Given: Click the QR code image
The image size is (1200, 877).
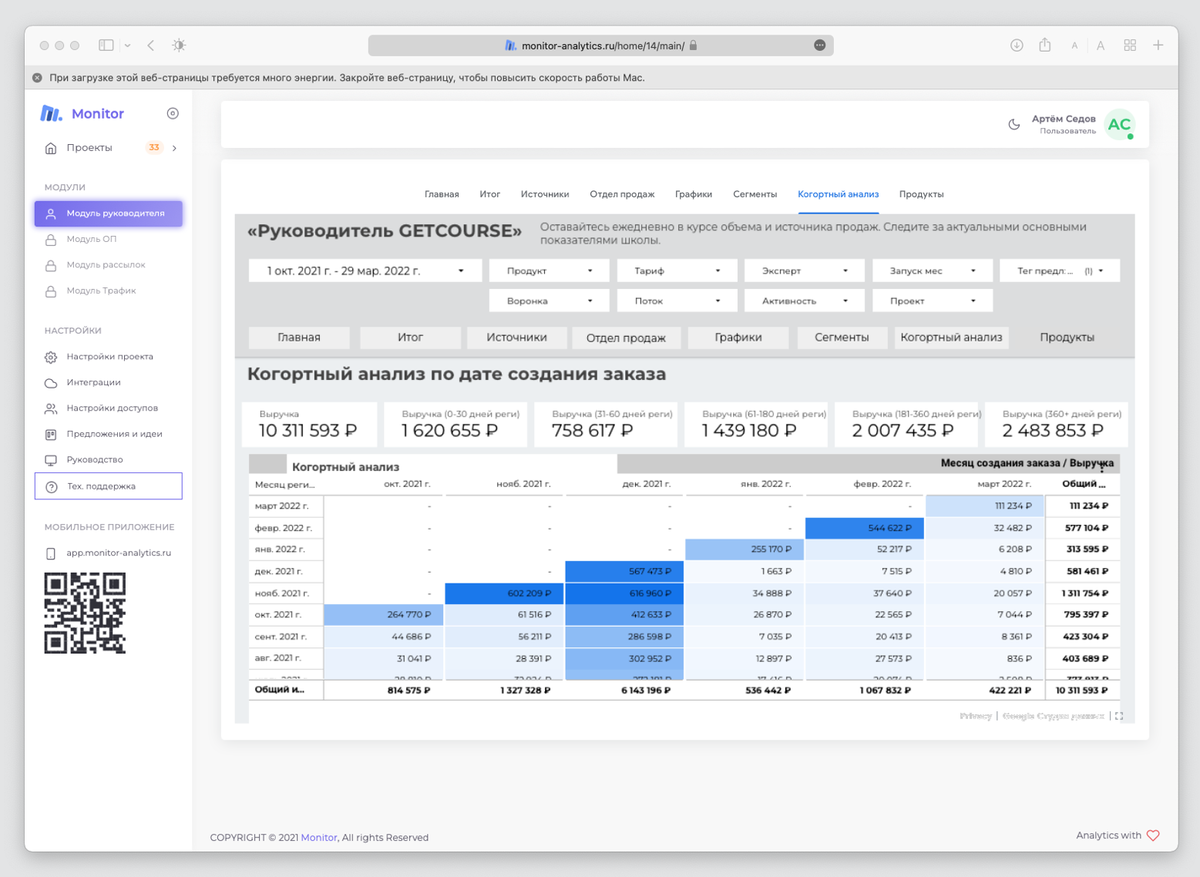Looking at the screenshot, I should tap(85, 613).
